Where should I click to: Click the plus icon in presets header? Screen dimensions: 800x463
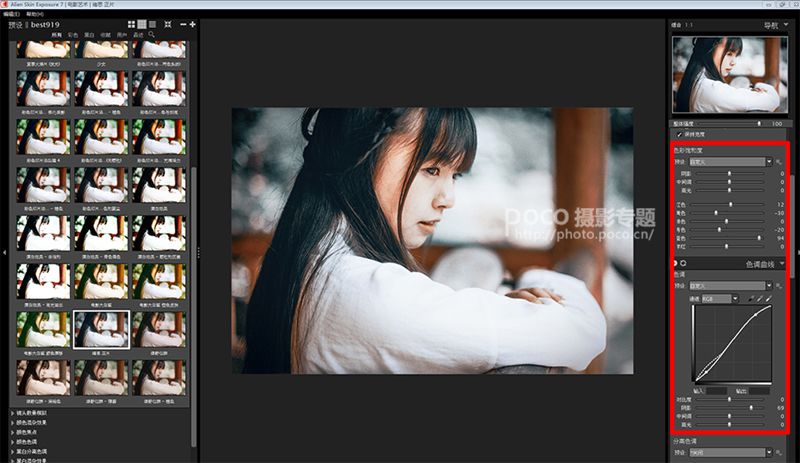pyautogui.click(x=192, y=25)
